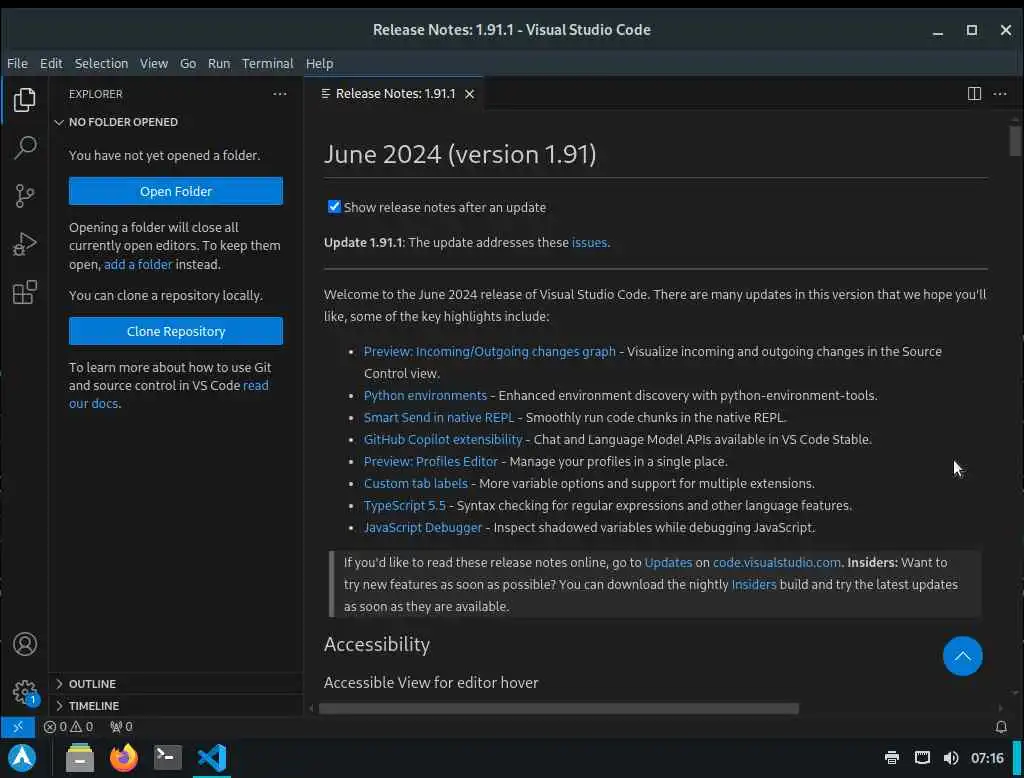The image size is (1024, 778).
Task: Click the Open Folder button
Action: 176,191
